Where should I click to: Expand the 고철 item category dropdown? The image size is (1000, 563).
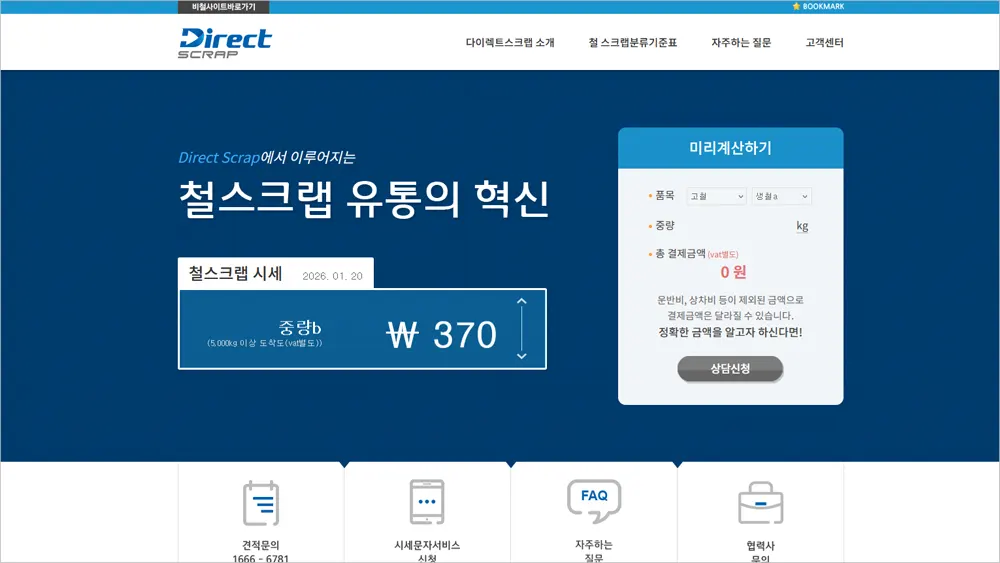click(x=717, y=197)
